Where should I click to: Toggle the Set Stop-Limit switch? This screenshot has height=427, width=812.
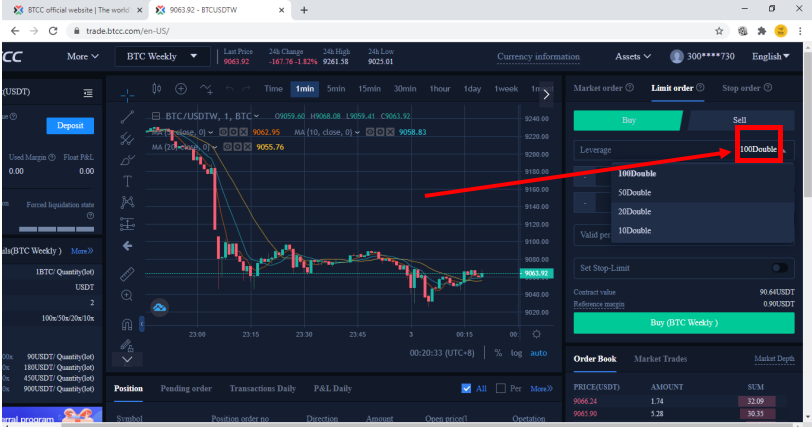[x=779, y=268]
